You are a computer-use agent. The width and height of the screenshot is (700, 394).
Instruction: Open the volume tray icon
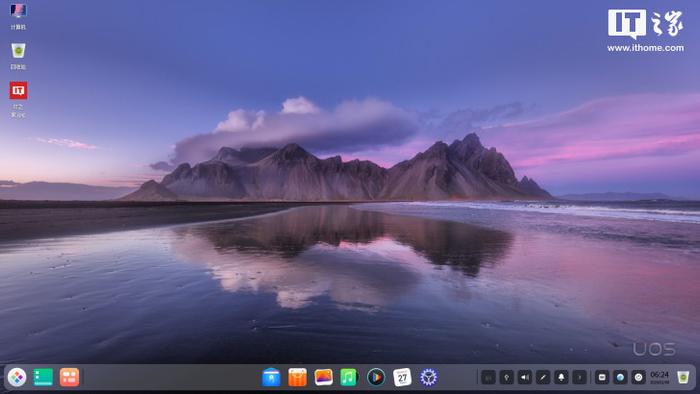tap(525, 377)
